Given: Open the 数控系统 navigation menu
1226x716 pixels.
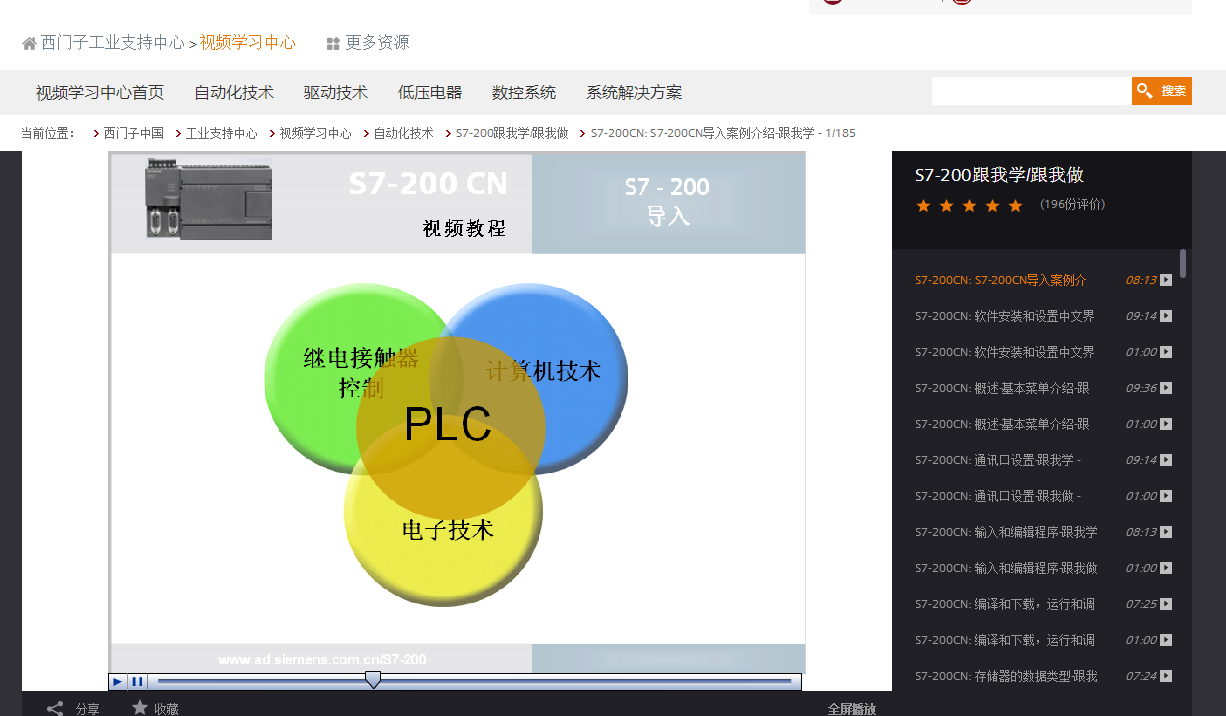Looking at the screenshot, I should (x=524, y=92).
